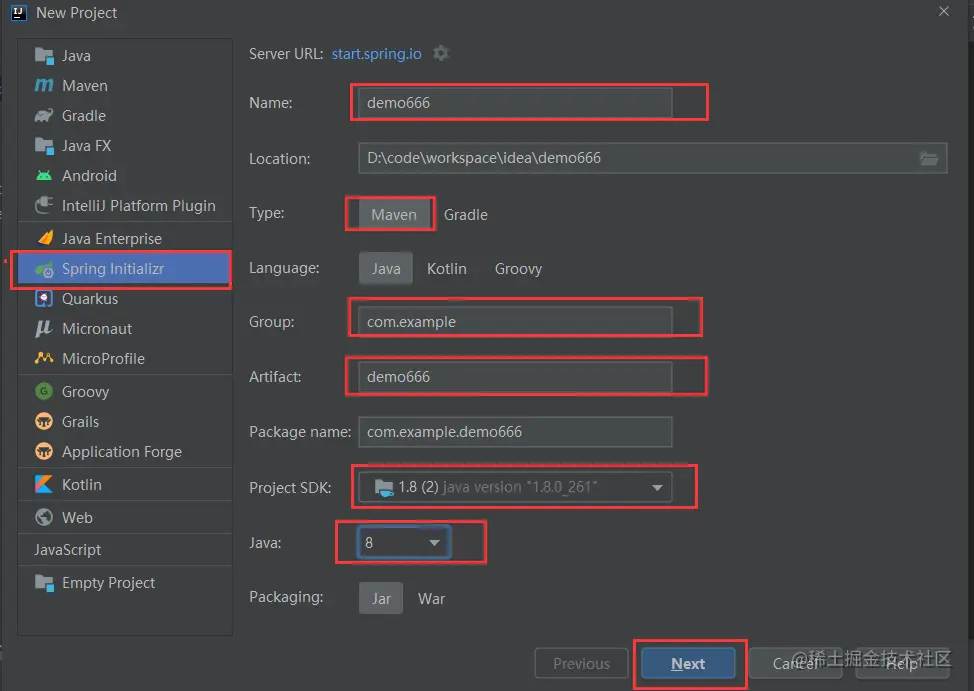This screenshot has height=691, width=974.
Task: Click the Spring Initializr leaf icon
Action: click(44, 269)
